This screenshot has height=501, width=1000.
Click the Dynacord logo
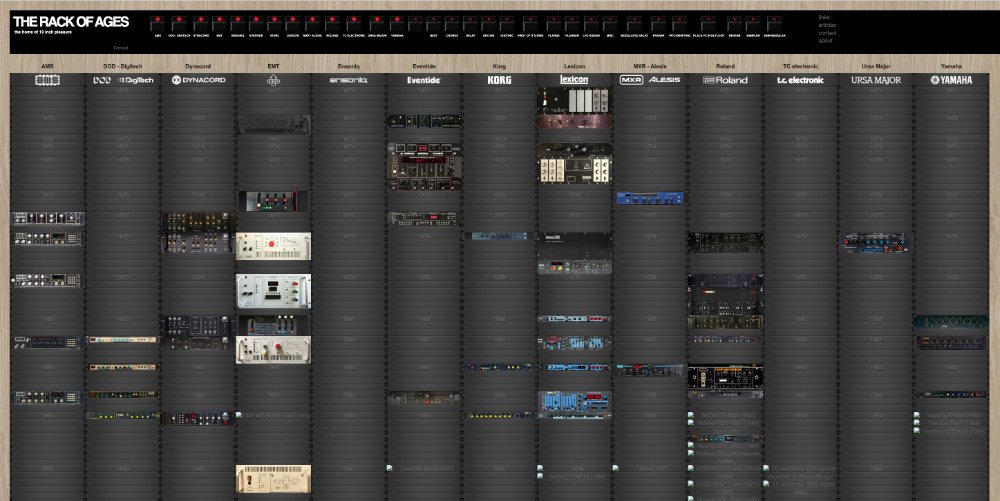(198, 80)
